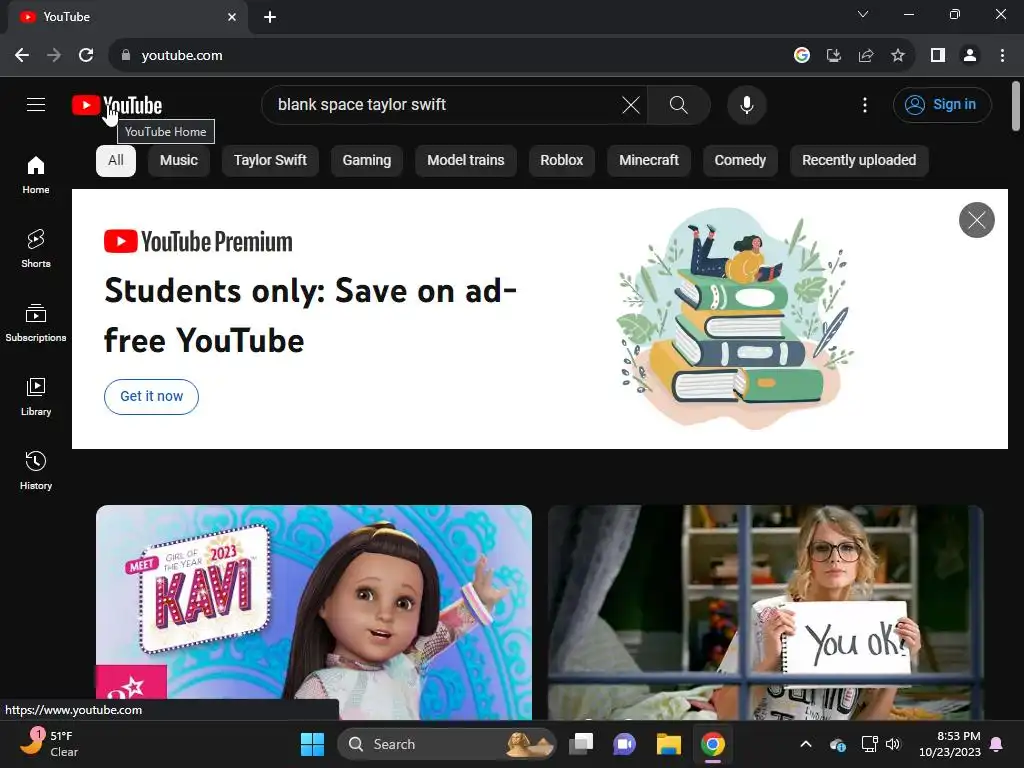Open the Chrome three-dot menu
1024x768 pixels.
tap(1002, 56)
